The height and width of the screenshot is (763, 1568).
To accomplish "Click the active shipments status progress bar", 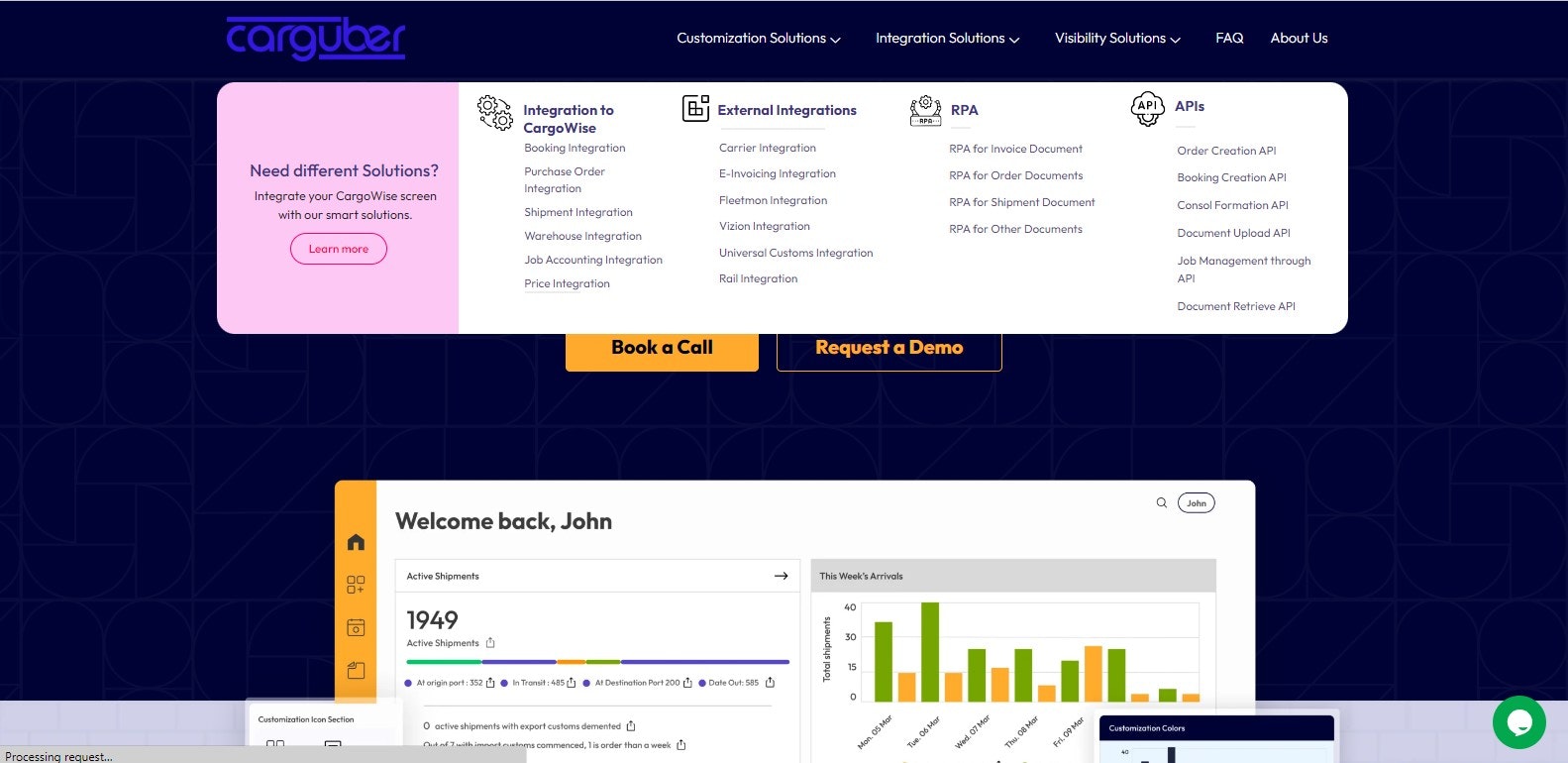I will 597,662.
